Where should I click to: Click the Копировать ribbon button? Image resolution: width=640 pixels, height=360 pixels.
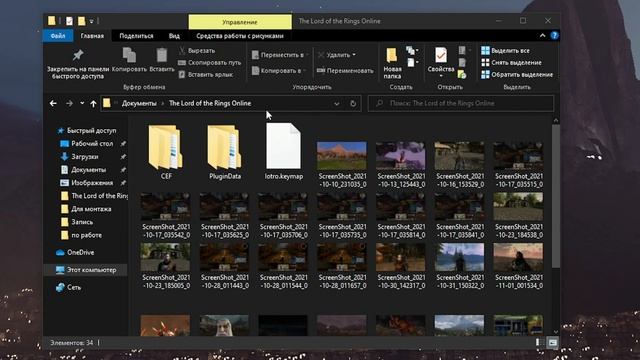click(129, 60)
